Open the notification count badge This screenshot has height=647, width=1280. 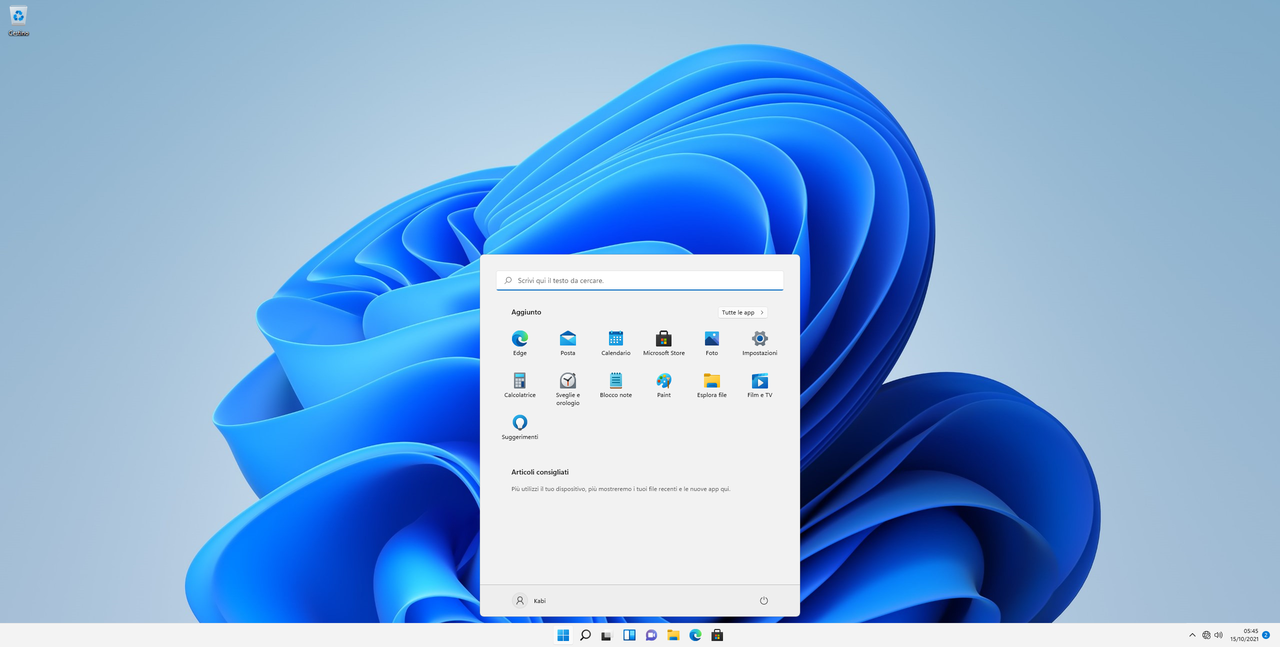coord(1266,635)
